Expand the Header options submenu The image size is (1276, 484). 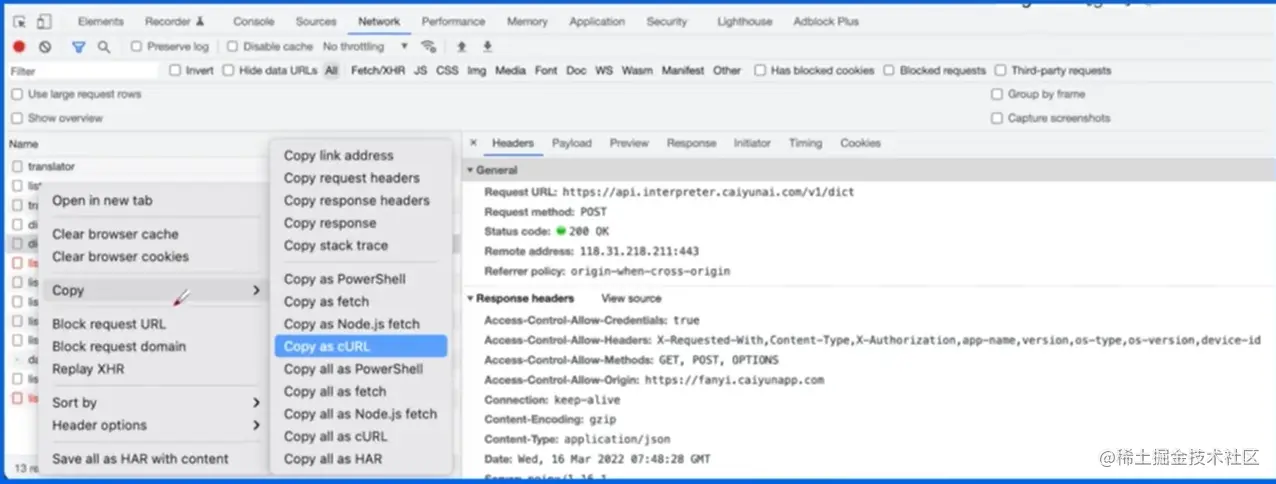(155, 425)
